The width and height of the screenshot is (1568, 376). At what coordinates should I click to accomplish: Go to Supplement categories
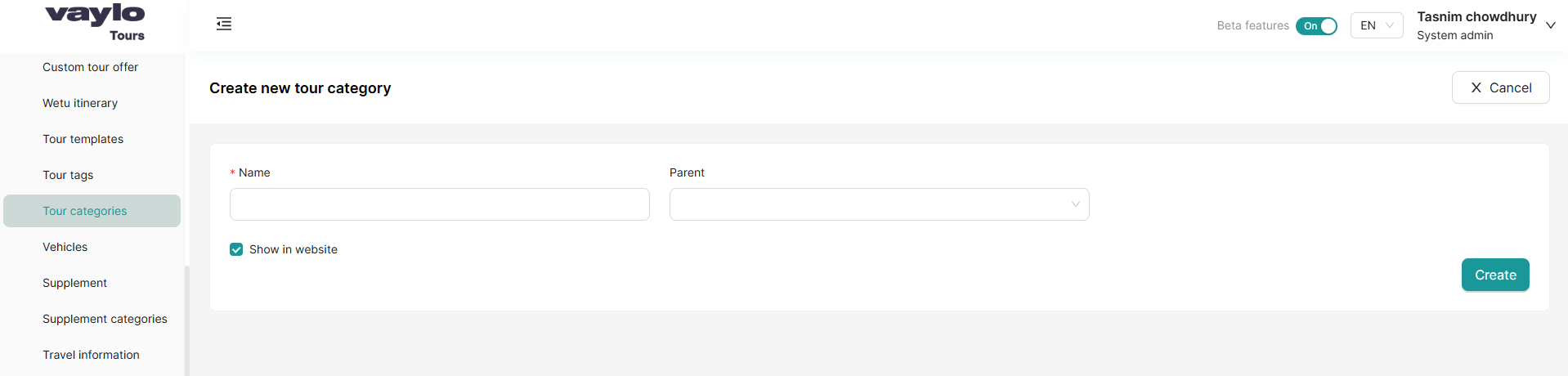click(x=105, y=319)
